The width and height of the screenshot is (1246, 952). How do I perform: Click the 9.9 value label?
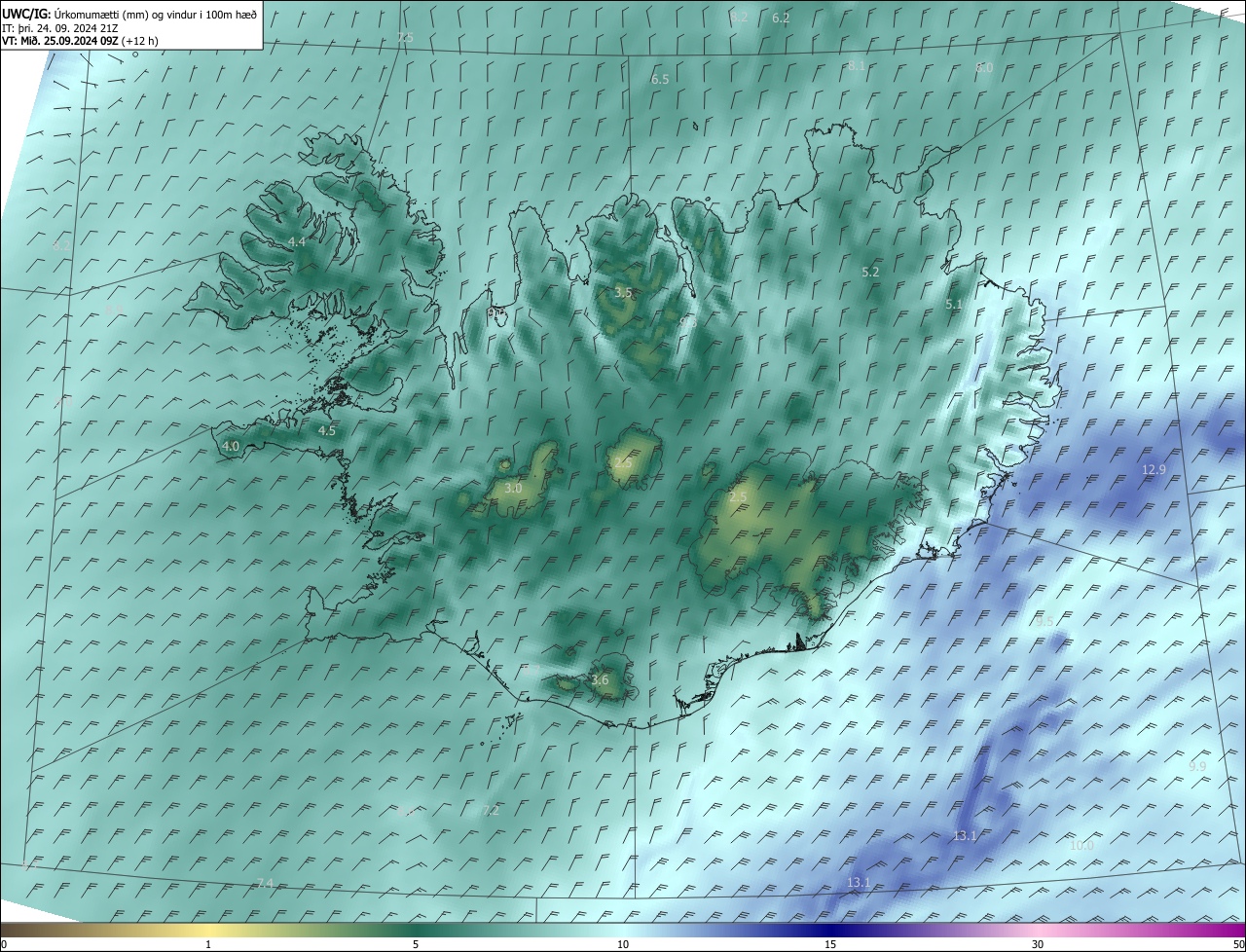1197,767
